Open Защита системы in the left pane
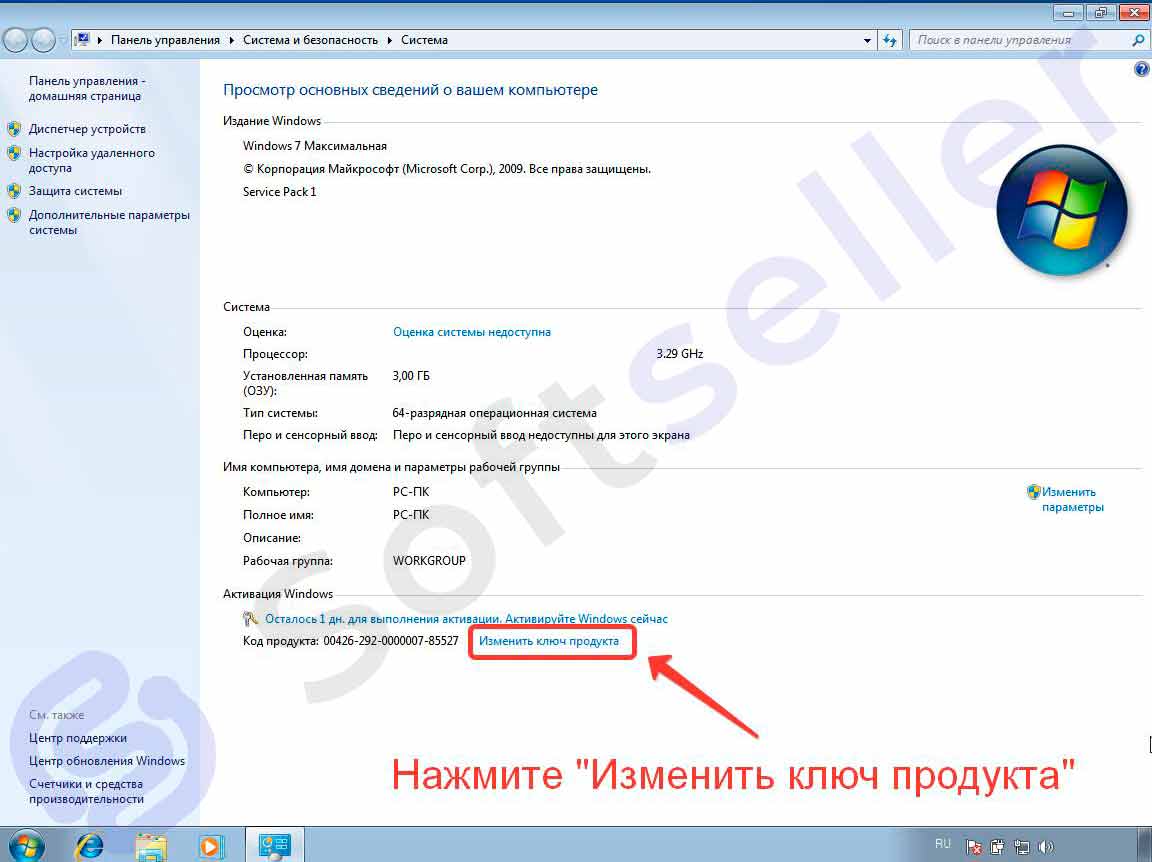Viewport: 1152px width, 862px height. click(75, 191)
